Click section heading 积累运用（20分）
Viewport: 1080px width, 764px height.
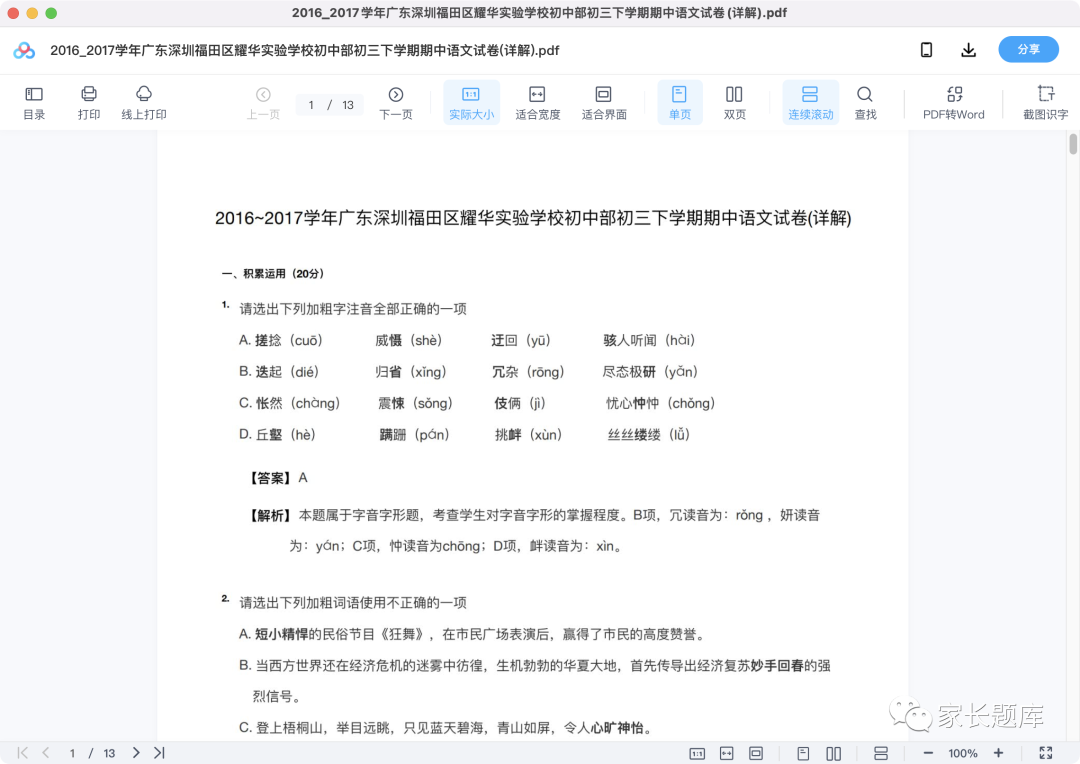click(273, 273)
